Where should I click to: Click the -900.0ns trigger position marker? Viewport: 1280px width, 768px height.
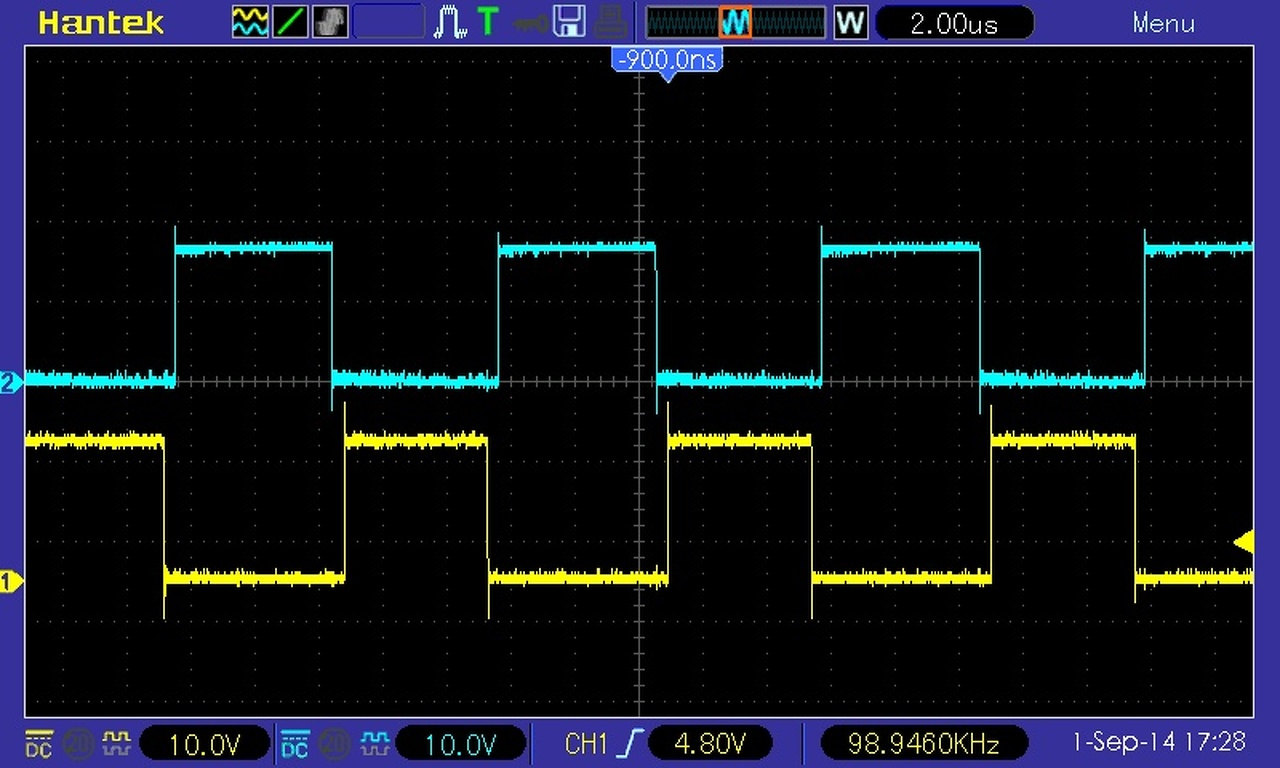point(667,63)
